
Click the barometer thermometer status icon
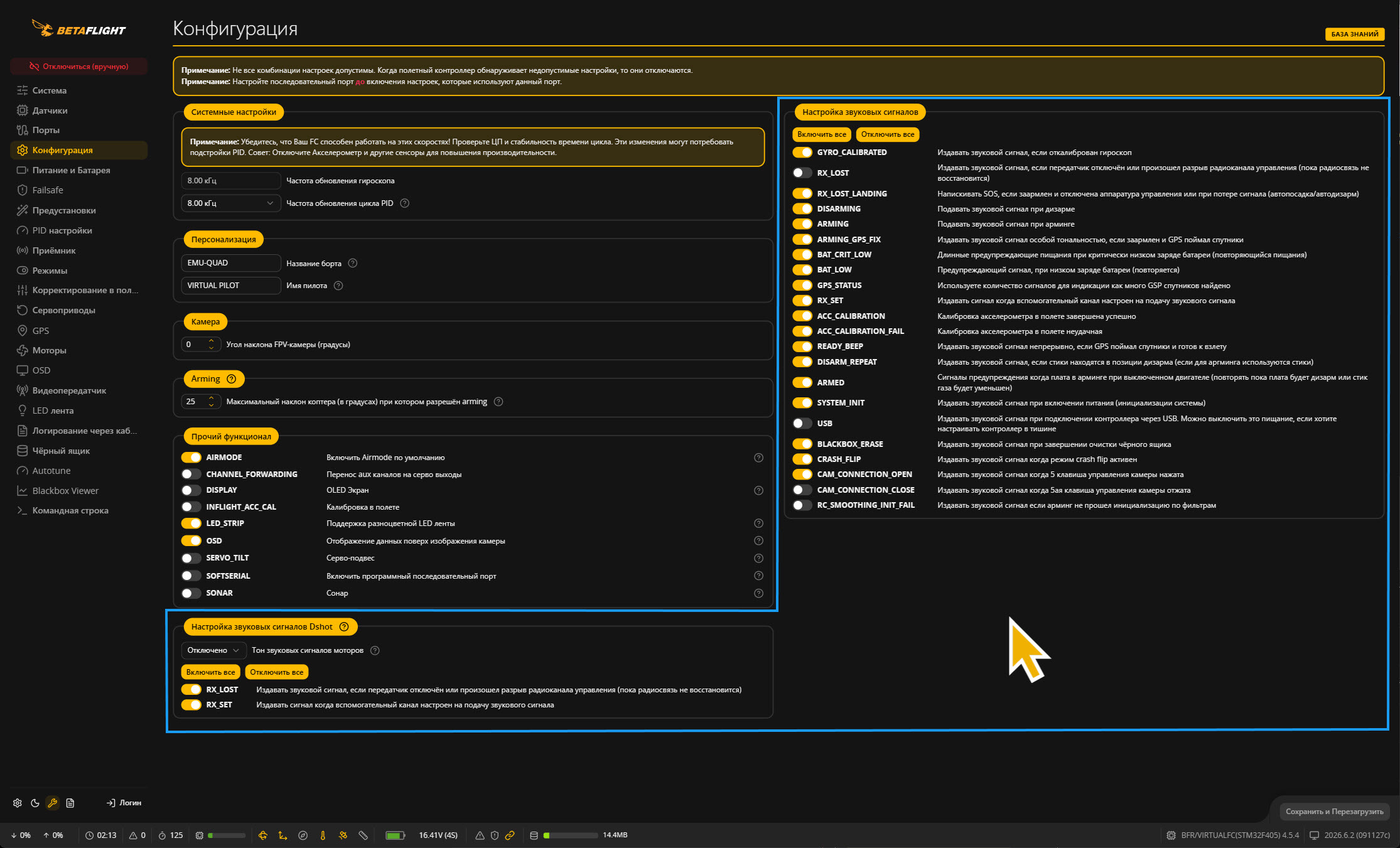[x=323, y=835]
